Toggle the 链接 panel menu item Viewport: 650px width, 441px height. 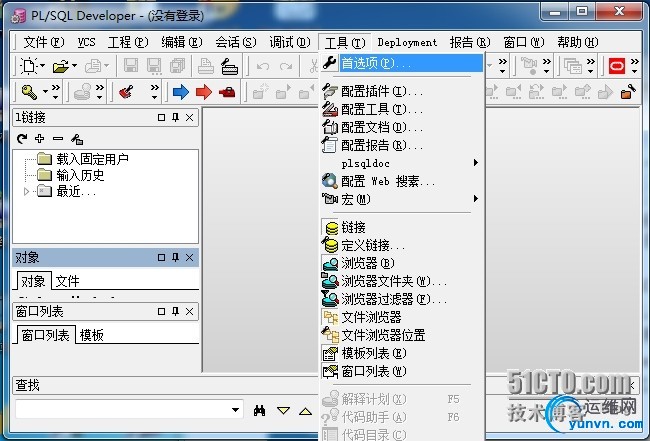click(x=402, y=227)
